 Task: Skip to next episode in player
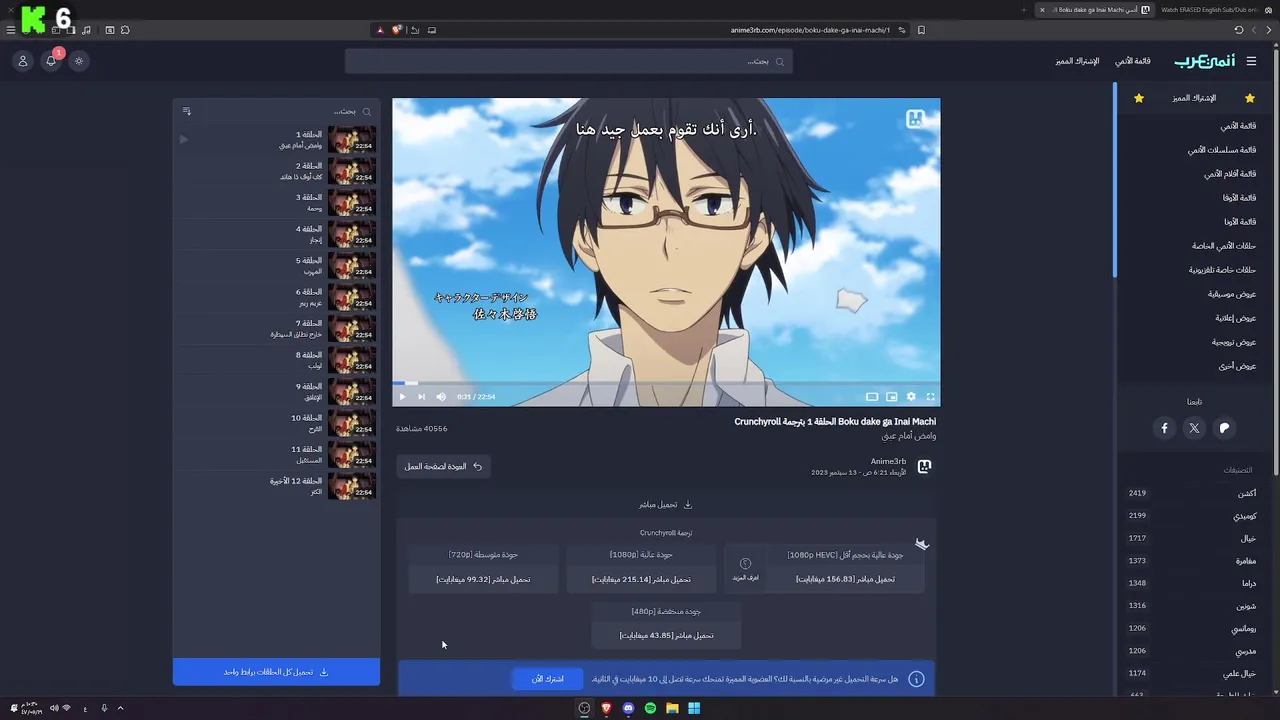coord(421,397)
